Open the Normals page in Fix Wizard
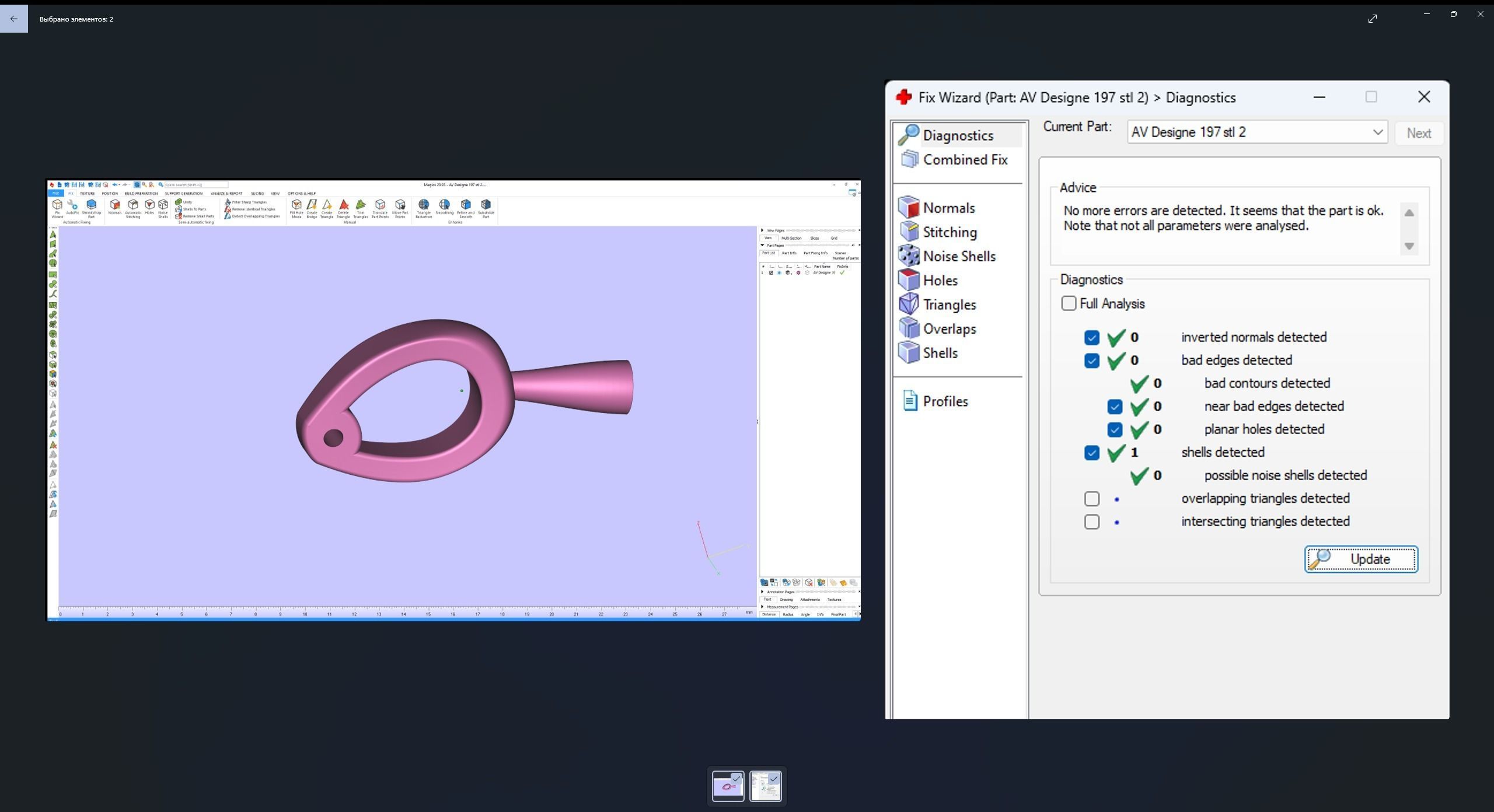 (948, 208)
